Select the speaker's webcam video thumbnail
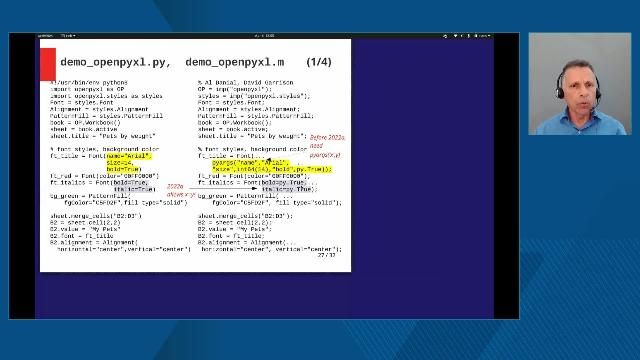The width and height of the screenshot is (640, 360). pos(580,84)
